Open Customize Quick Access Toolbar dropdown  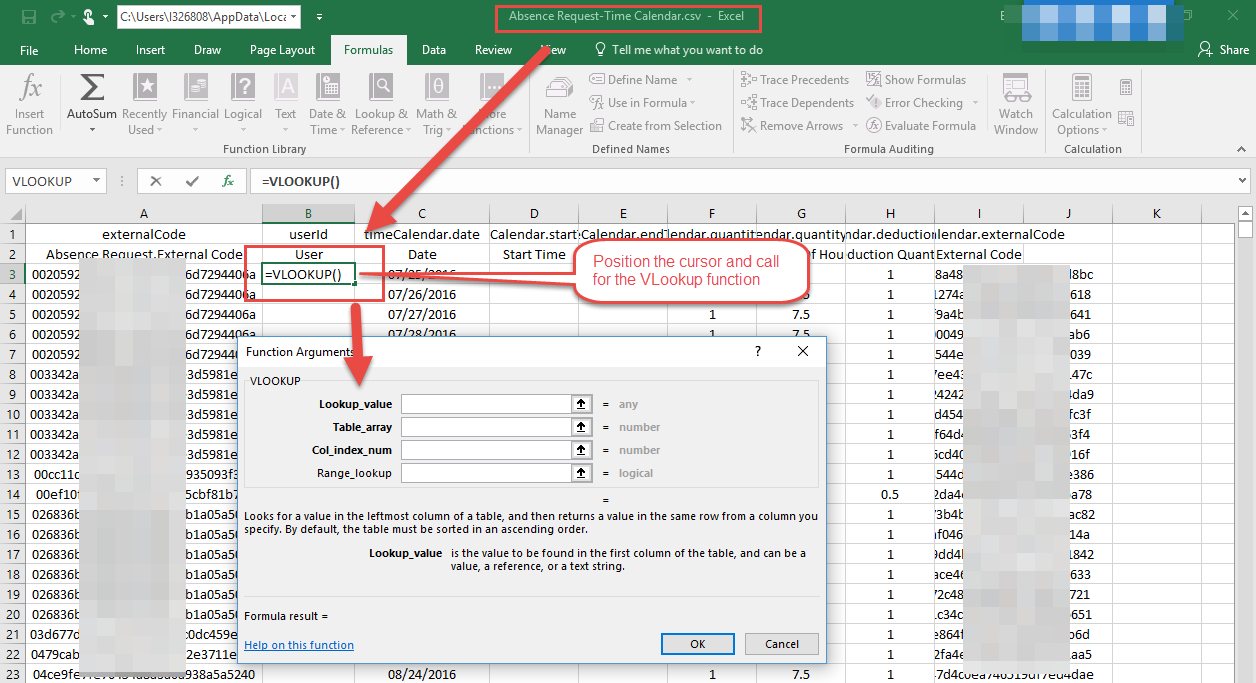pos(319,17)
